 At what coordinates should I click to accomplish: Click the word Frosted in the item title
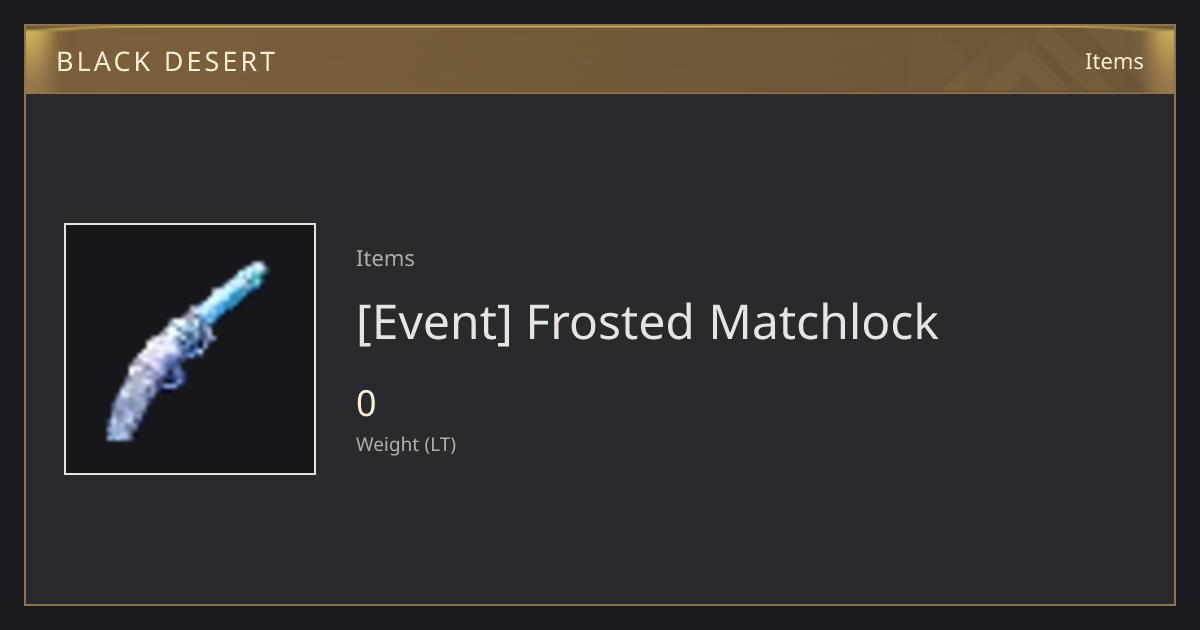[610, 322]
